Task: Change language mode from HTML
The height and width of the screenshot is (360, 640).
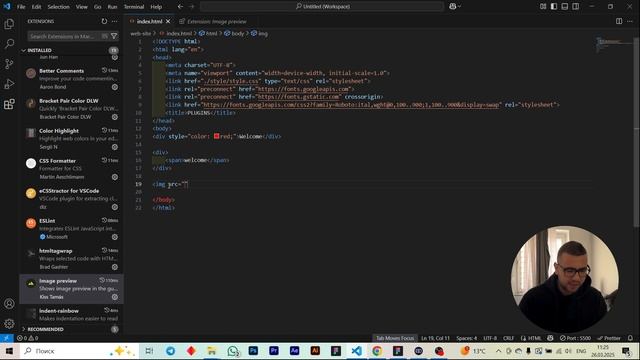Action: (534, 338)
